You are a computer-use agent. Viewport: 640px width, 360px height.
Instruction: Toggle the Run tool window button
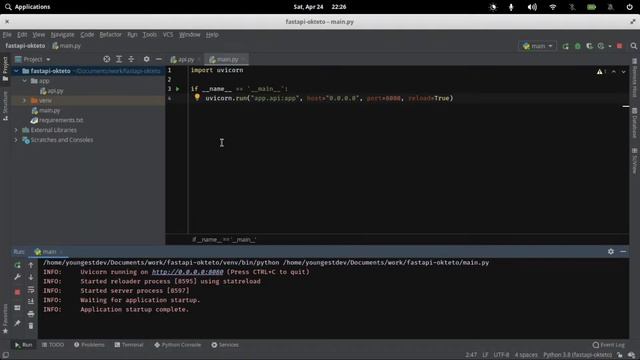pyautogui.click(x=23, y=345)
